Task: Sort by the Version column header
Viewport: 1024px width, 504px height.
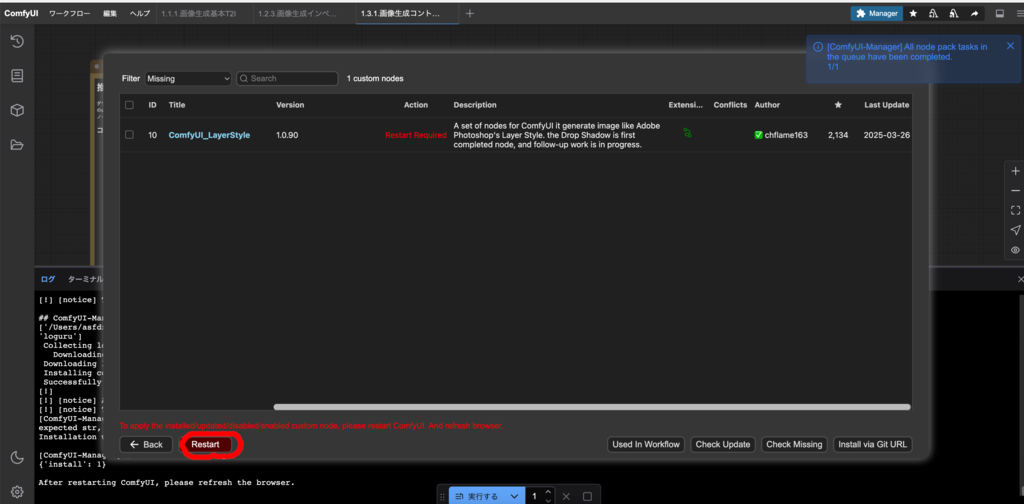Action: point(290,104)
